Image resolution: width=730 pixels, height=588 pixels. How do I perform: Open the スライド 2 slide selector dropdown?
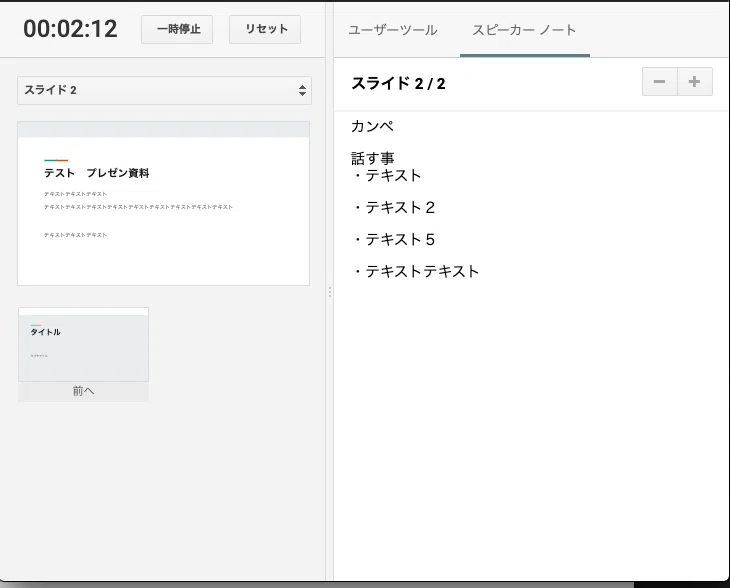[164, 90]
